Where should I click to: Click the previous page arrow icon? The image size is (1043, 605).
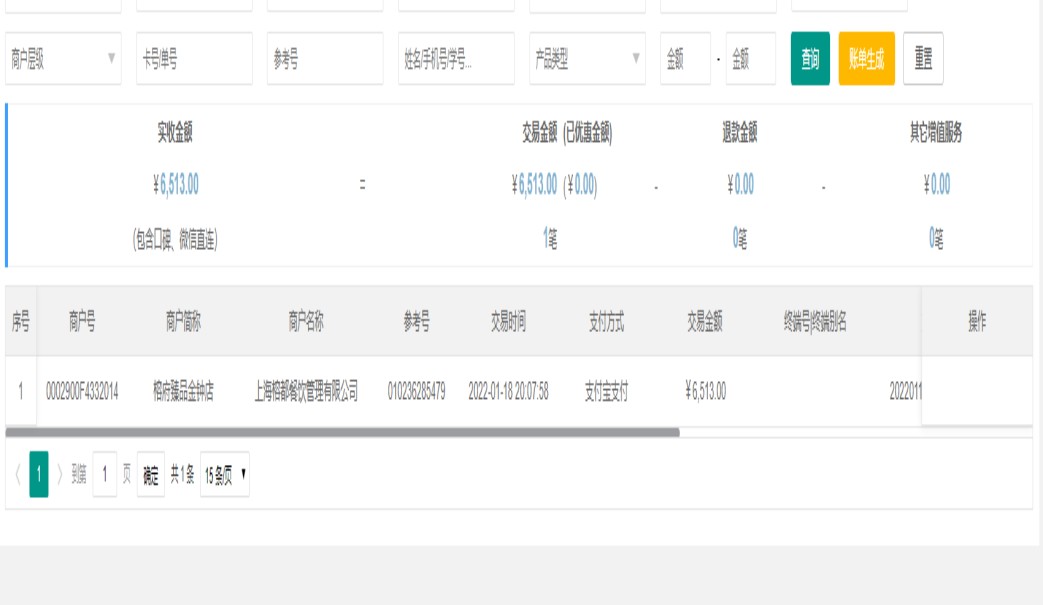pos(17,475)
